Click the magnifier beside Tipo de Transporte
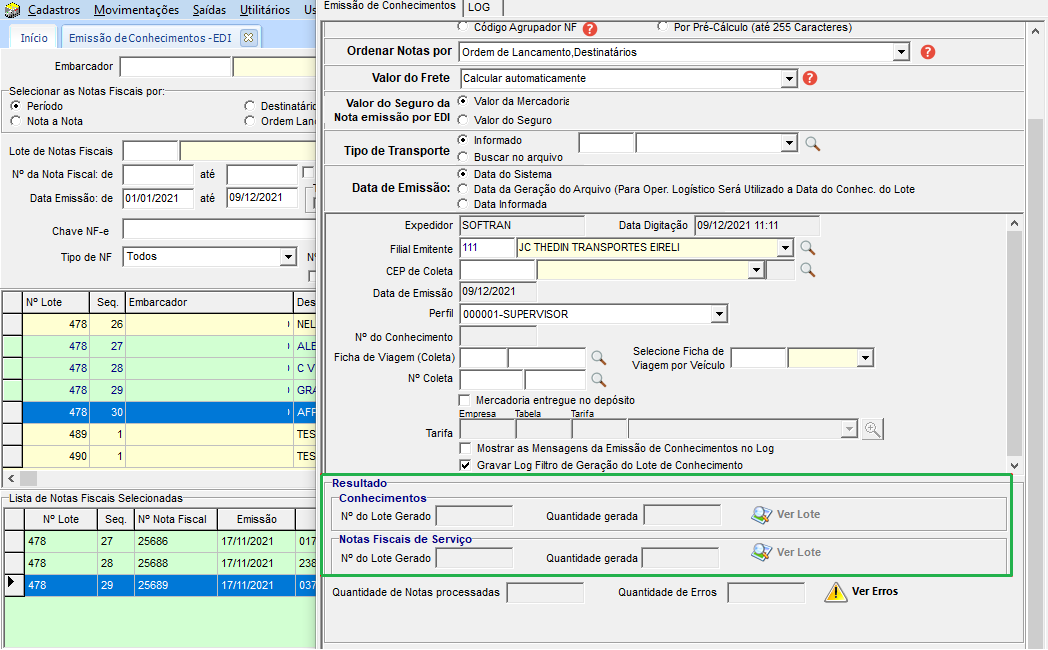This screenshot has width=1048, height=650. (x=812, y=144)
